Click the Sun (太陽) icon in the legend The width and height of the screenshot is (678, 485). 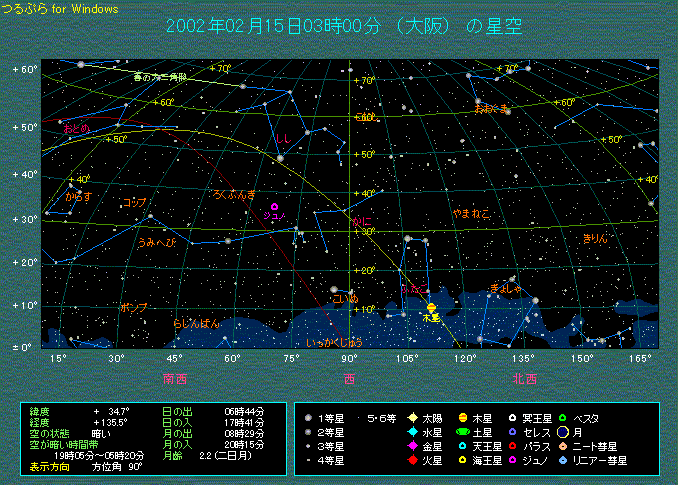(x=411, y=418)
